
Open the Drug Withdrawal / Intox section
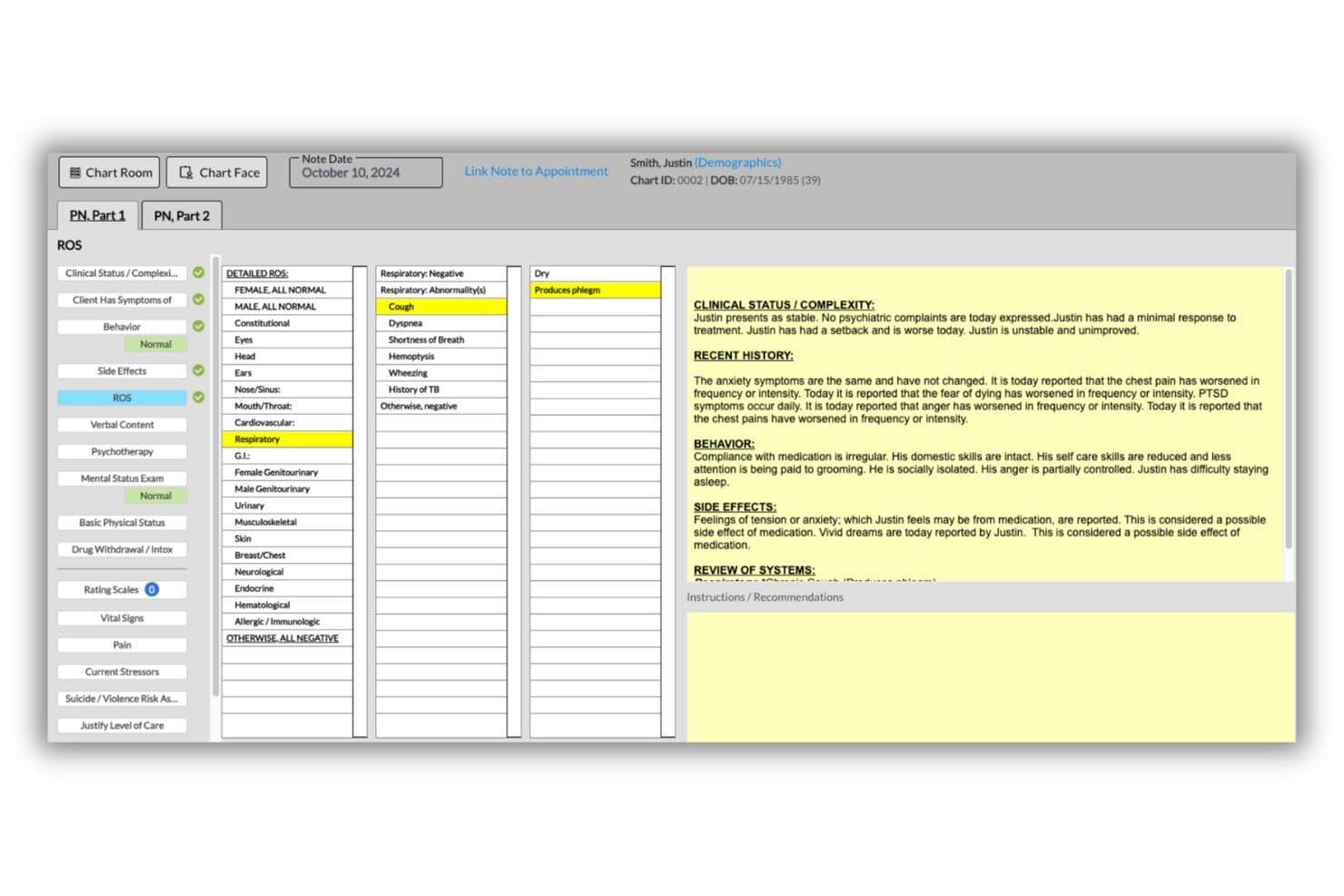point(122,549)
